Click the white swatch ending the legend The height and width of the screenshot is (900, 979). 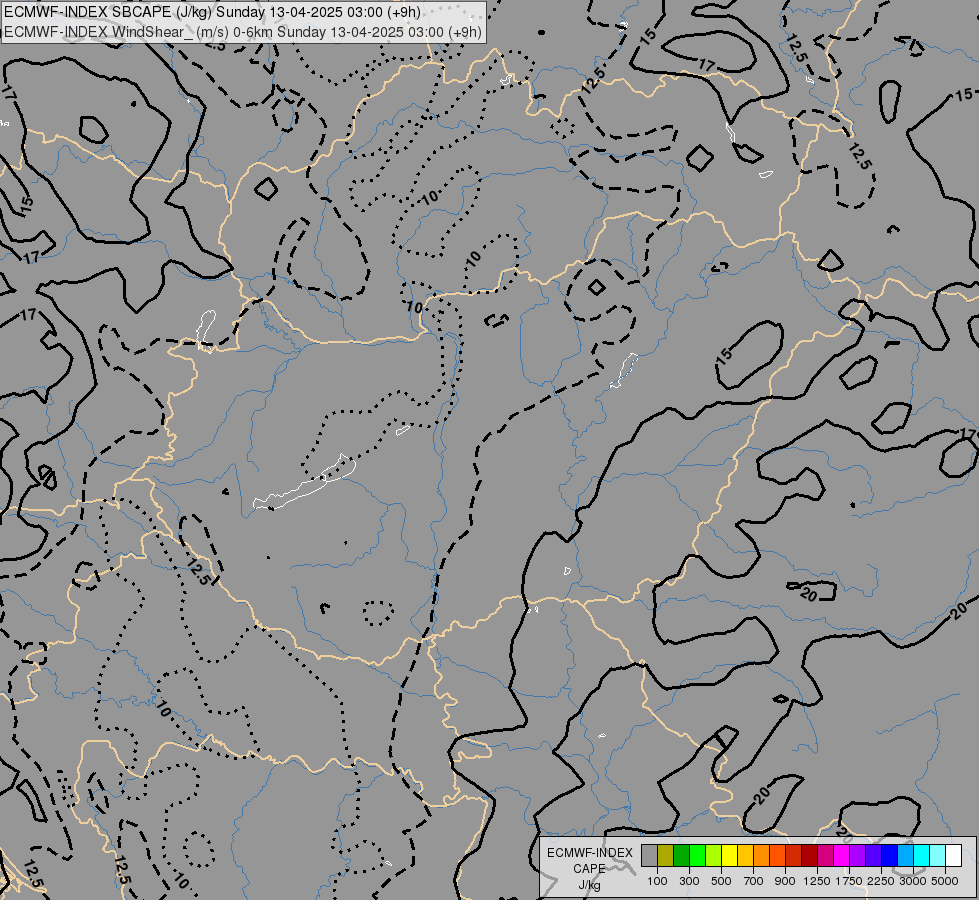coord(953,855)
